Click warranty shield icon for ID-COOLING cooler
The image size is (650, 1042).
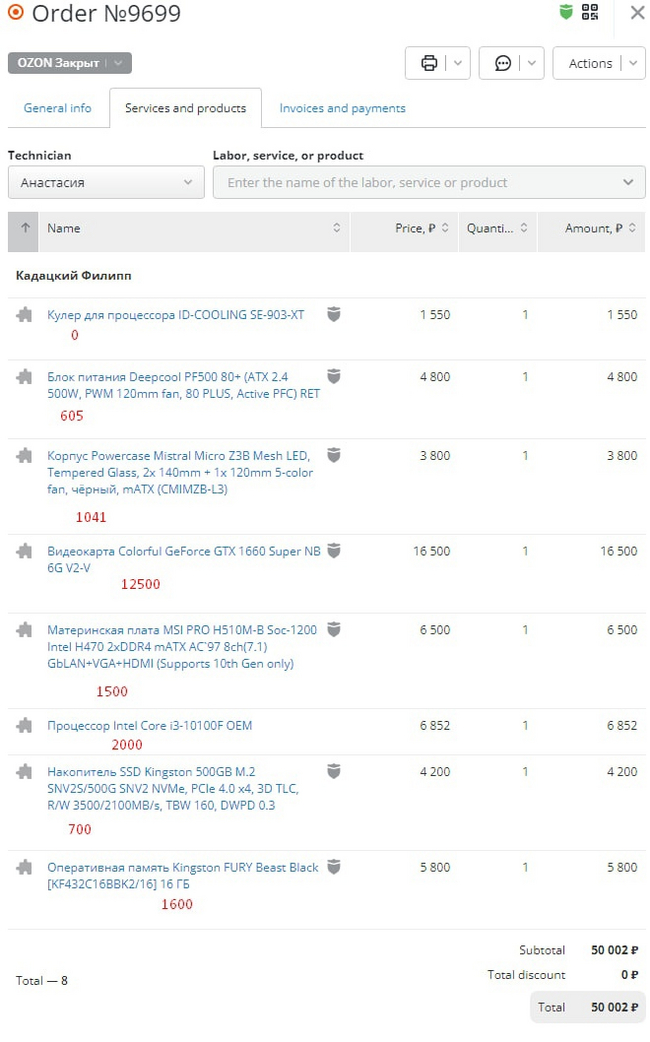334,315
